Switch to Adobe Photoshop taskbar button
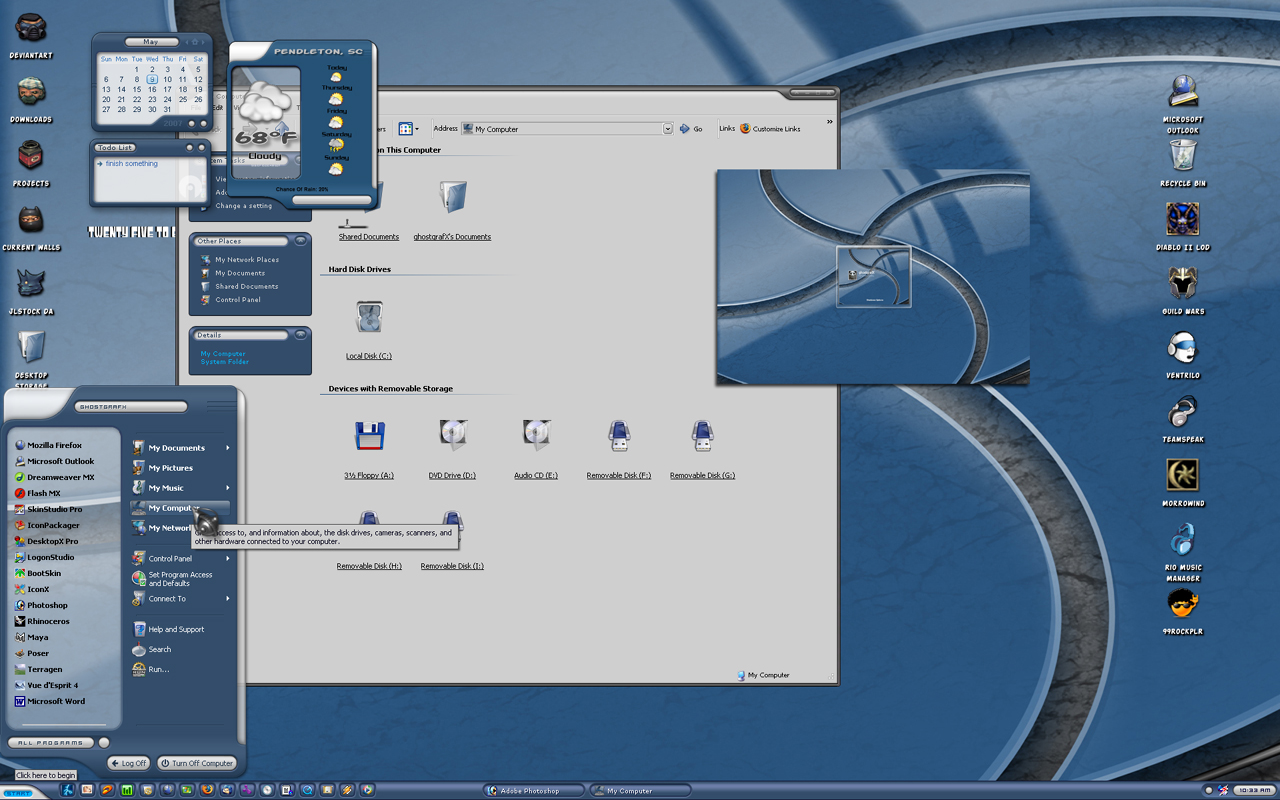Viewport: 1280px width, 800px height. (x=534, y=791)
